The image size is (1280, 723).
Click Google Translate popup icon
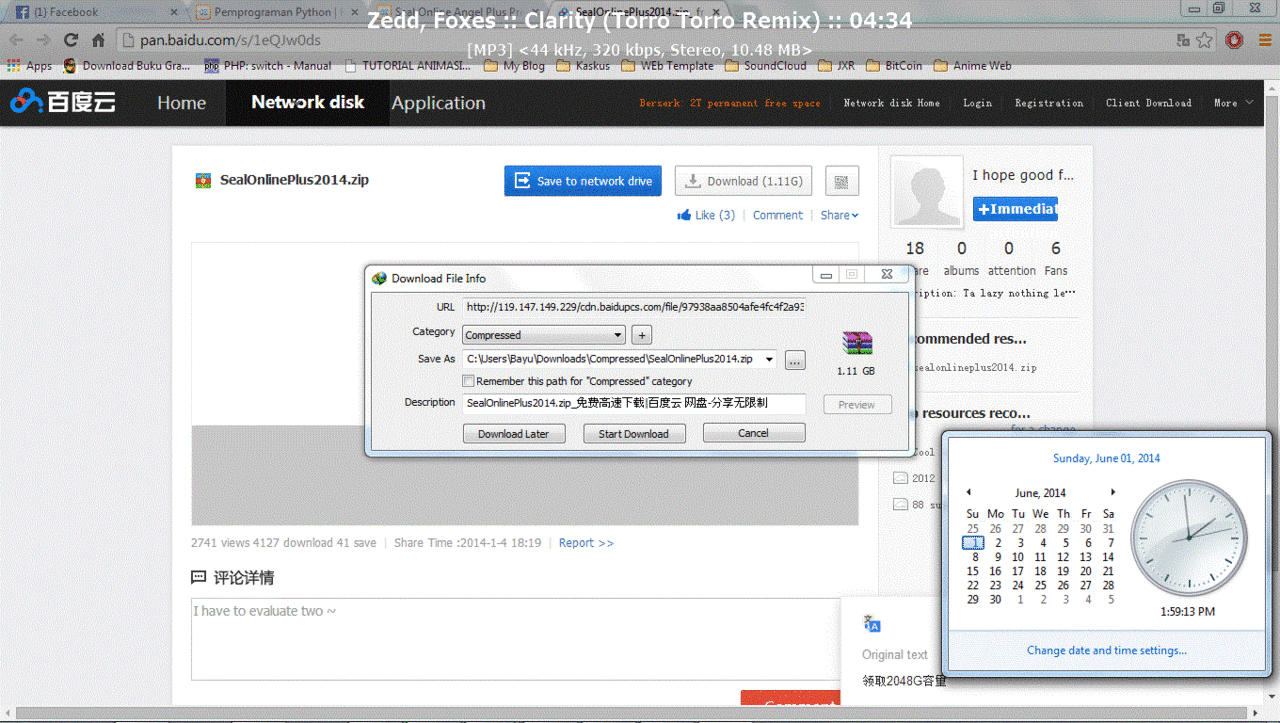872,623
